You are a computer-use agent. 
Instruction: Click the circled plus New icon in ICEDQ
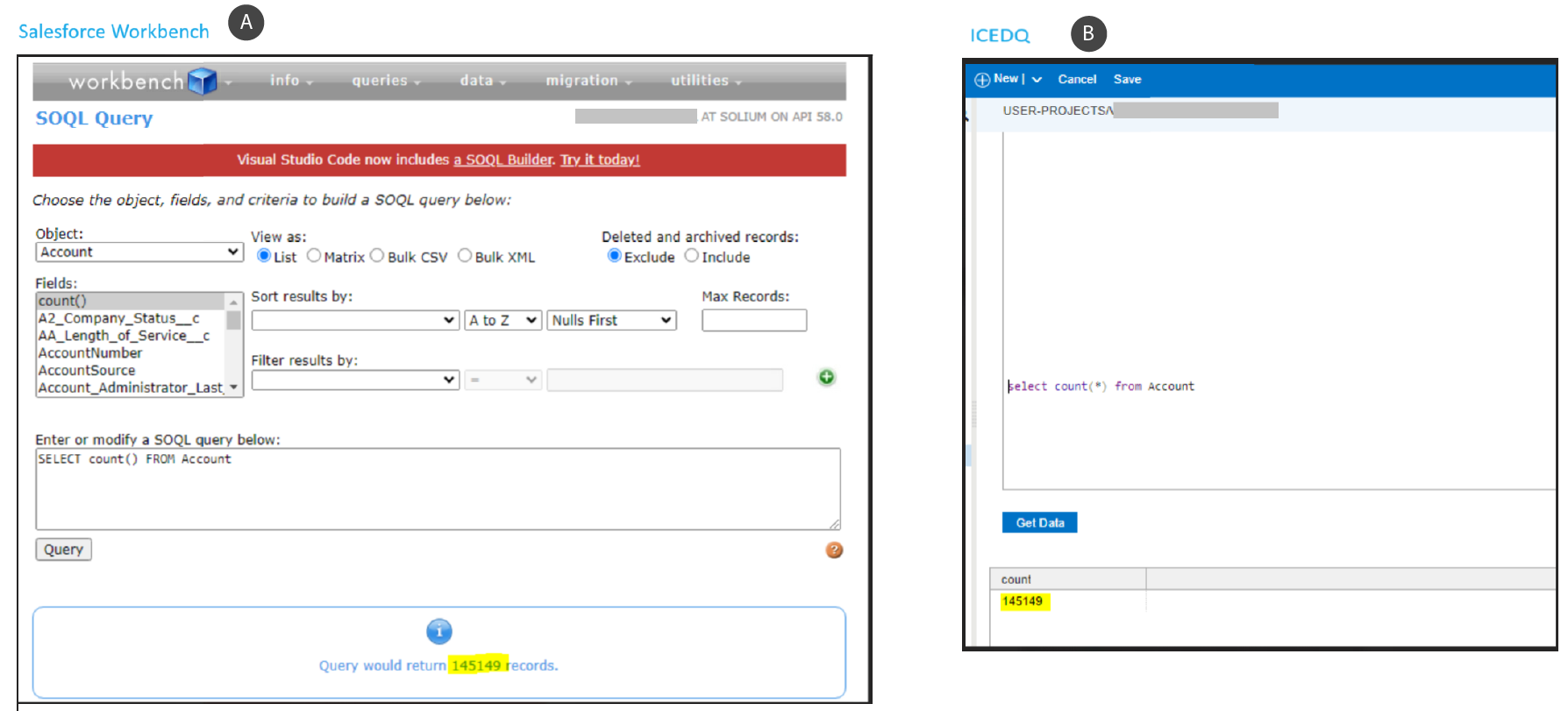coord(982,80)
